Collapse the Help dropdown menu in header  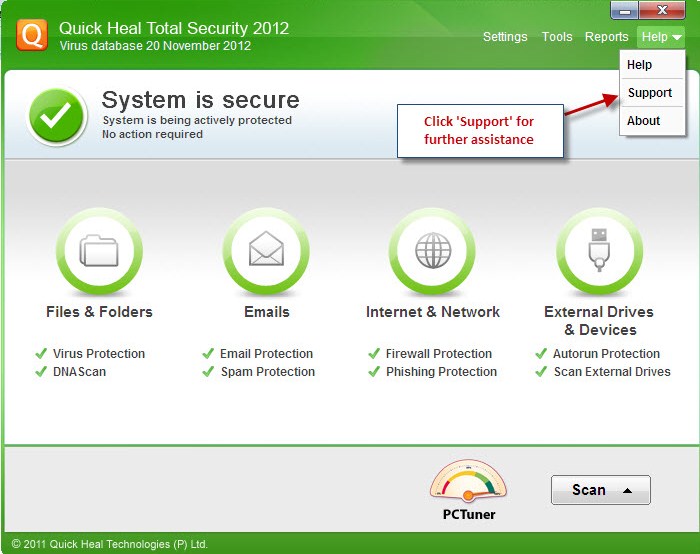[x=661, y=37]
